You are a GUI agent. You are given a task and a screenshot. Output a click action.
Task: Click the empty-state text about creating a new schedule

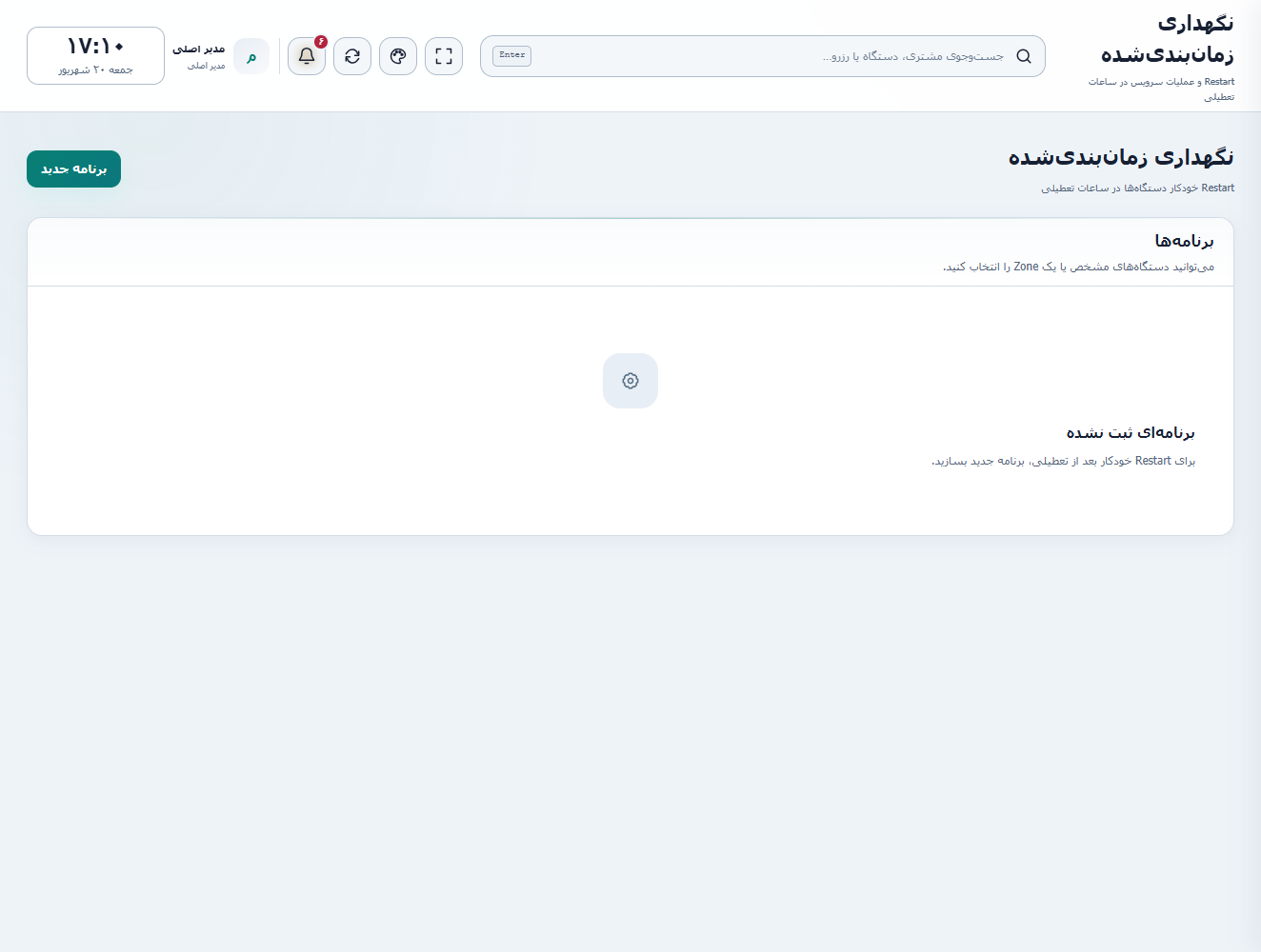click(1063, 461)
